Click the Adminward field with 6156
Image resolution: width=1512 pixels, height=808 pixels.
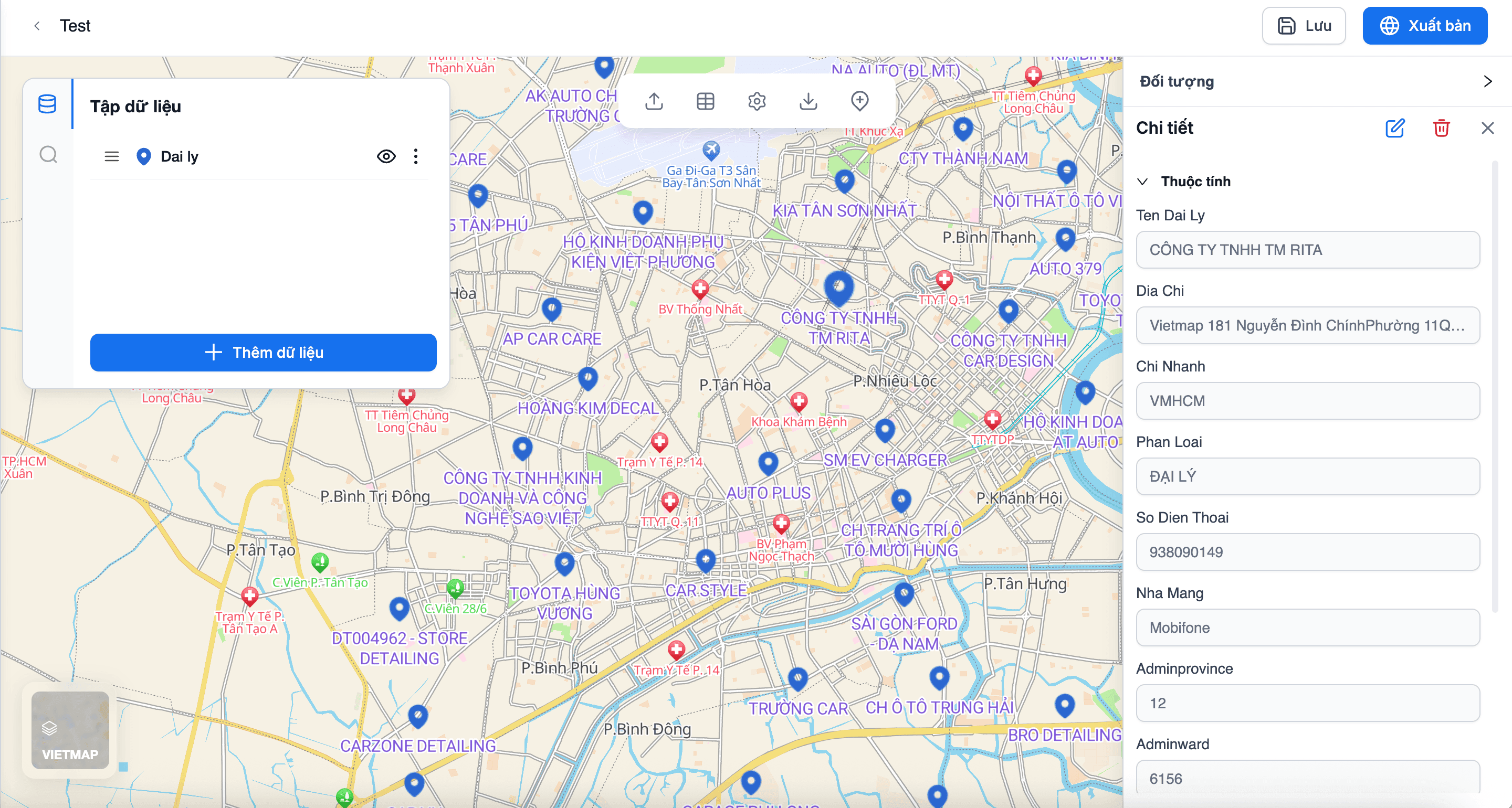click(1308, 778)
